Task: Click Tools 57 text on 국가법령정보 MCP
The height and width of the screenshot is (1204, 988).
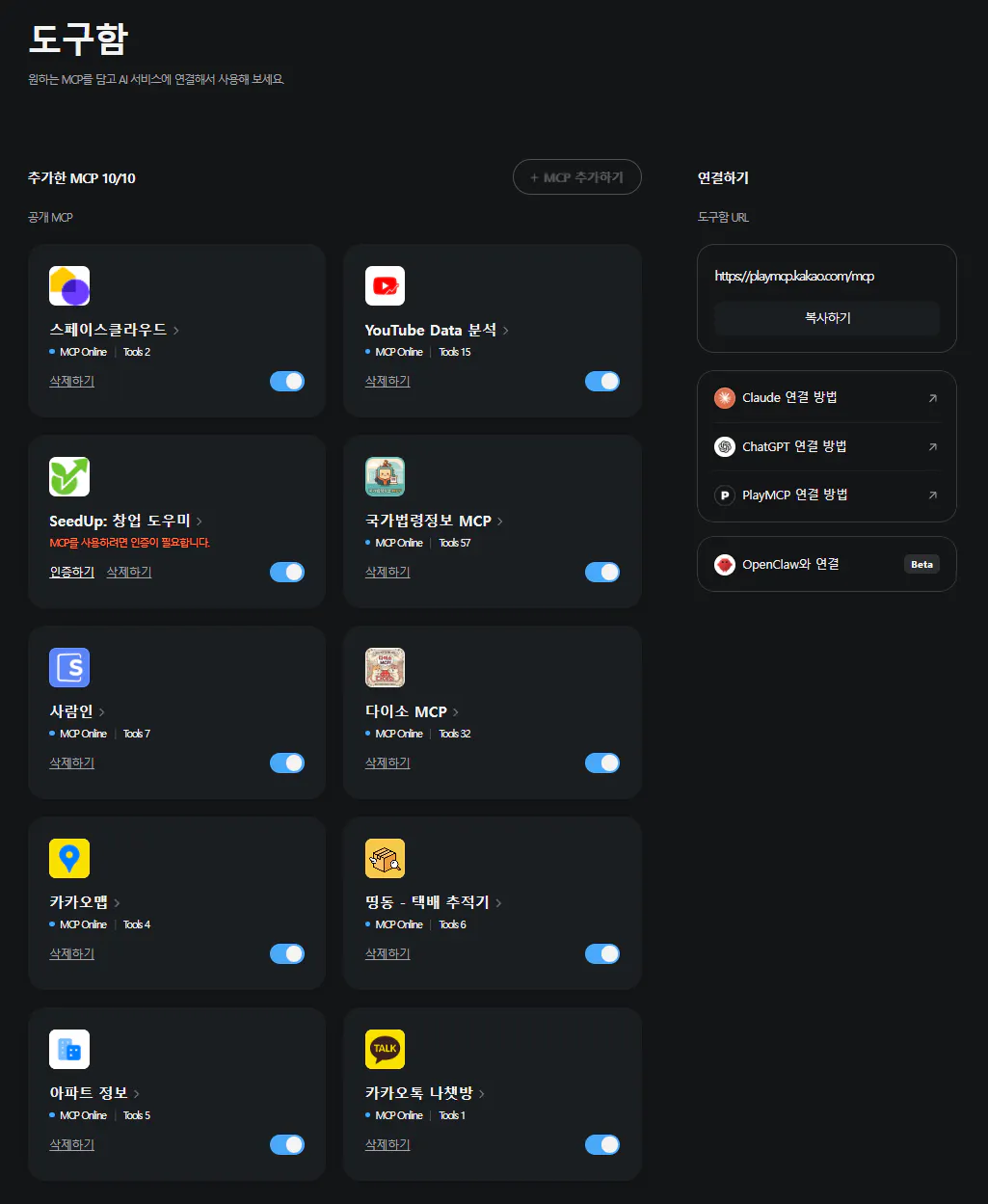Action: [x=455, y=543]
